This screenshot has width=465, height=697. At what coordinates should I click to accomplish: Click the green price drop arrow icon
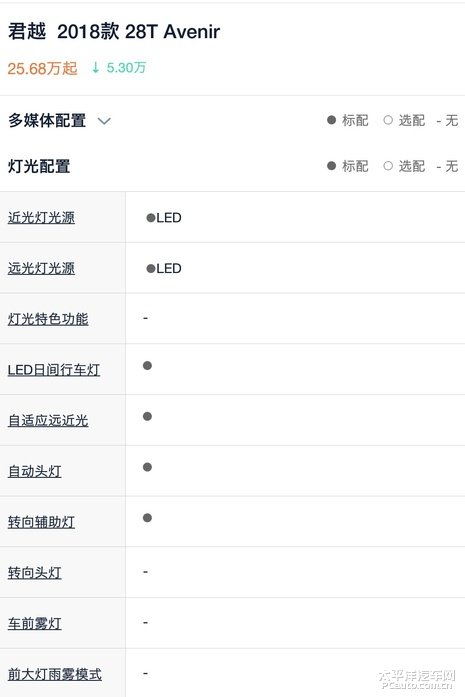(x=95, y=68)
